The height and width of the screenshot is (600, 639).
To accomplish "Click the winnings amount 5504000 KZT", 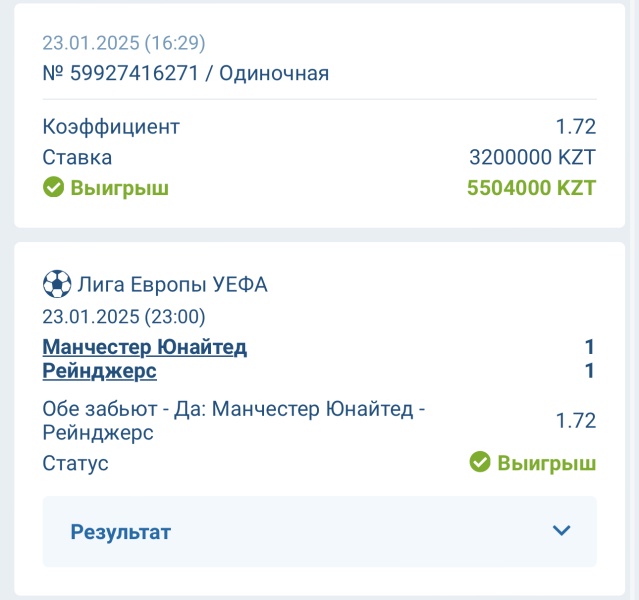I will coord(531,188).
